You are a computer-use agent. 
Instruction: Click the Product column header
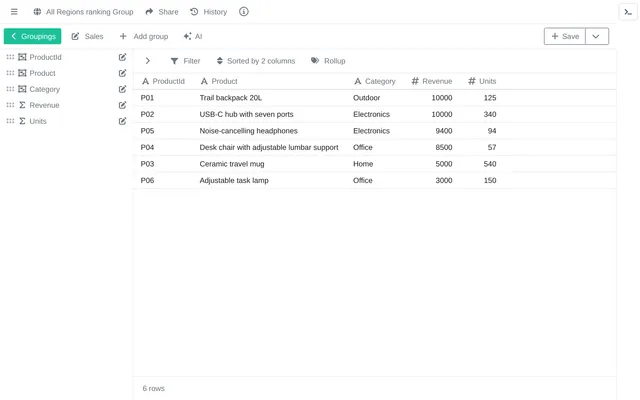(x=219, y=81)
